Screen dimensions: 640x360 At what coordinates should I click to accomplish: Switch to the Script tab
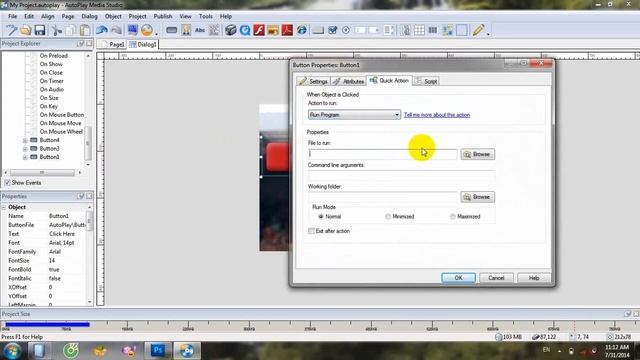(426, 81)
